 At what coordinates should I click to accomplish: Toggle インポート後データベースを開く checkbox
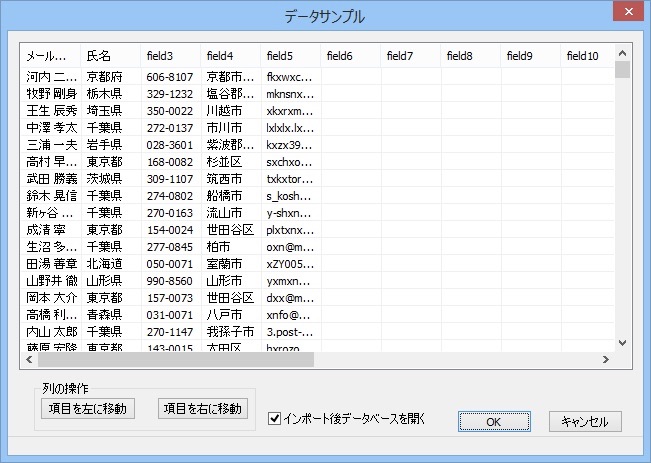pyautogui.click(x=276, y=419)
